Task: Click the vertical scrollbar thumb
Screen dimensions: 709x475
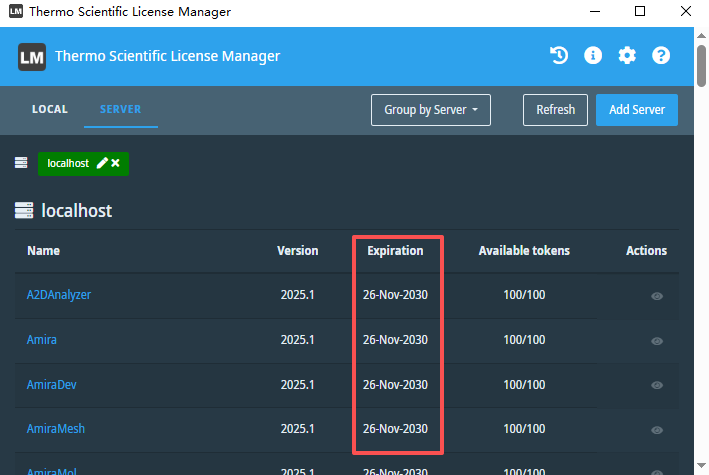Action: (x=701, y=66)
